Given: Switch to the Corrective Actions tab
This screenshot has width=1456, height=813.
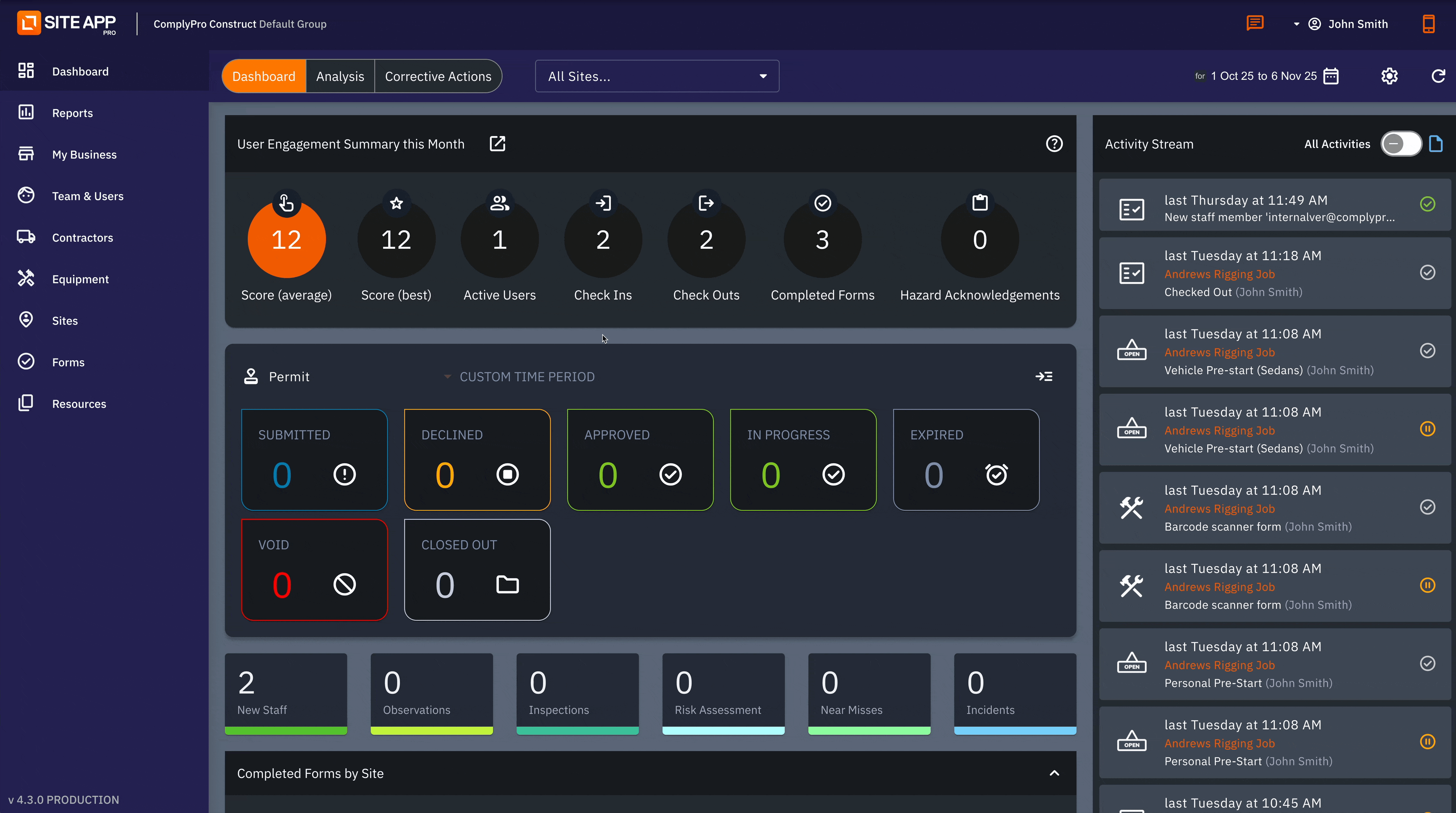Looking at the screenshot, I should click(x=438, y=76).
